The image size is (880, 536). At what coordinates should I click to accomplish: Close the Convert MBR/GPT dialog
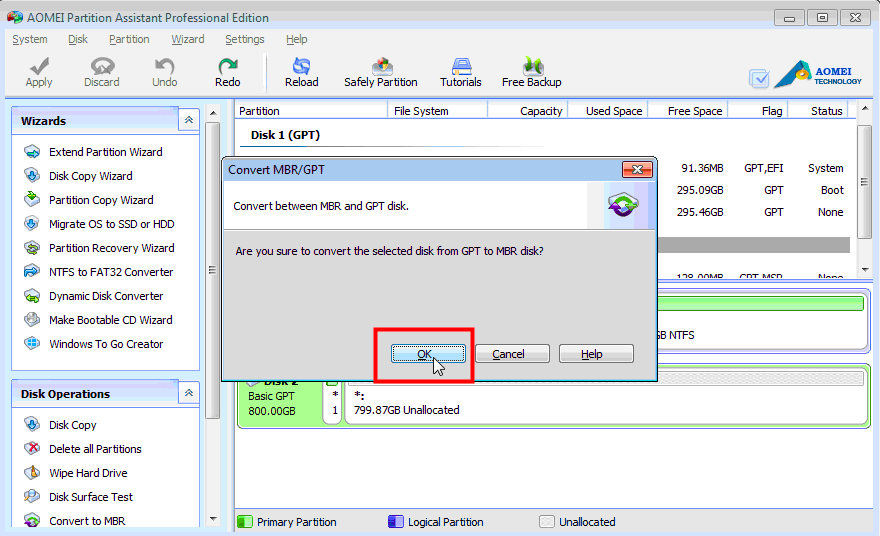point(637,169)
